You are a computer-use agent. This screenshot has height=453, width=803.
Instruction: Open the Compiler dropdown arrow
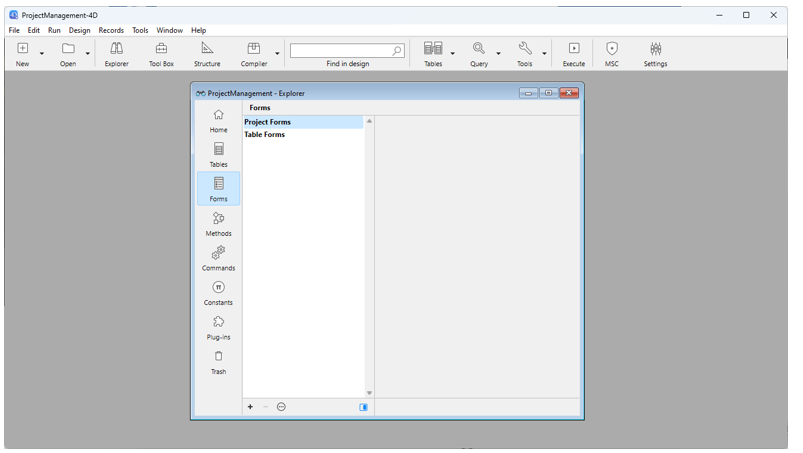277,53
